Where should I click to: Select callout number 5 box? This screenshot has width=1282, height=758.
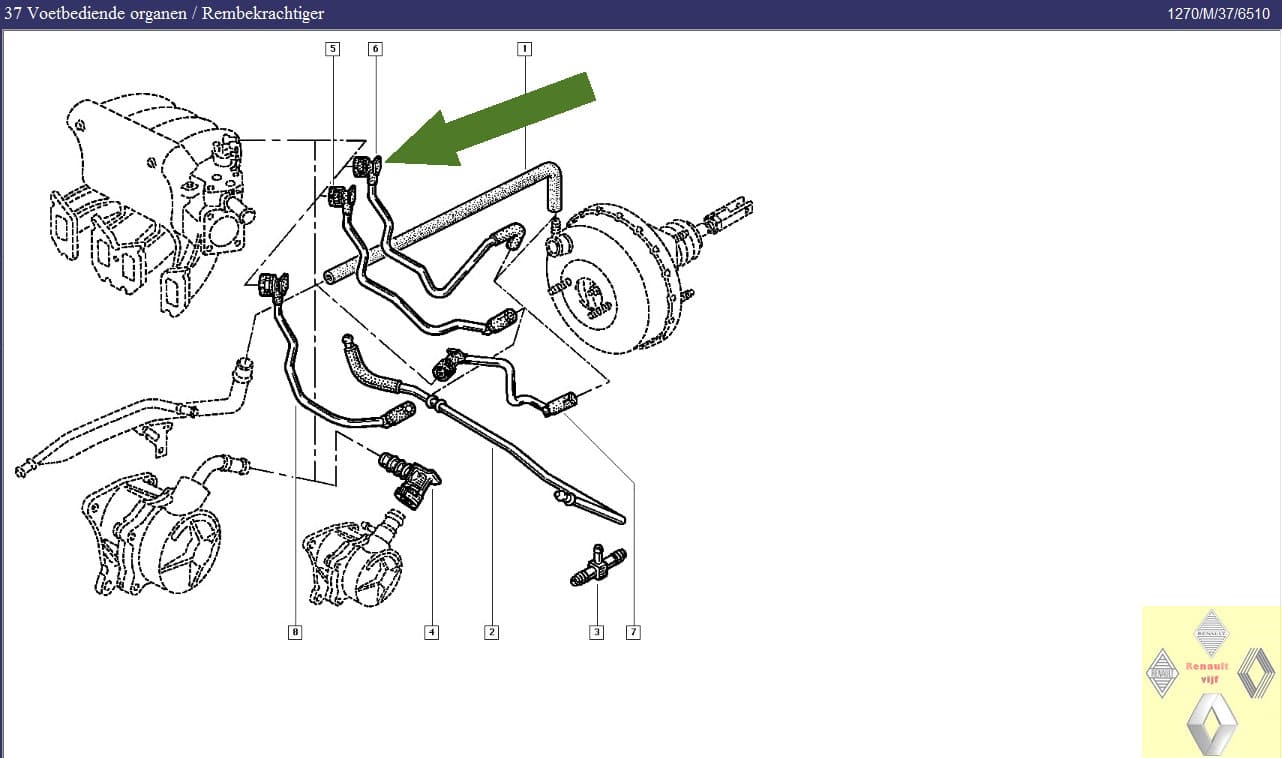pos(332,48)
